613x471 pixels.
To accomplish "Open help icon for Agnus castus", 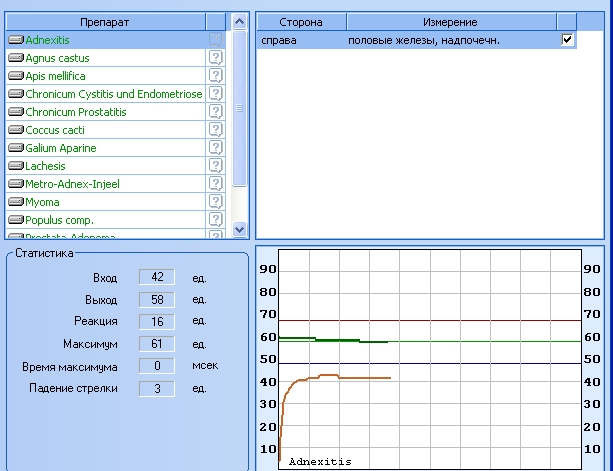I will (x=214, y=58).
